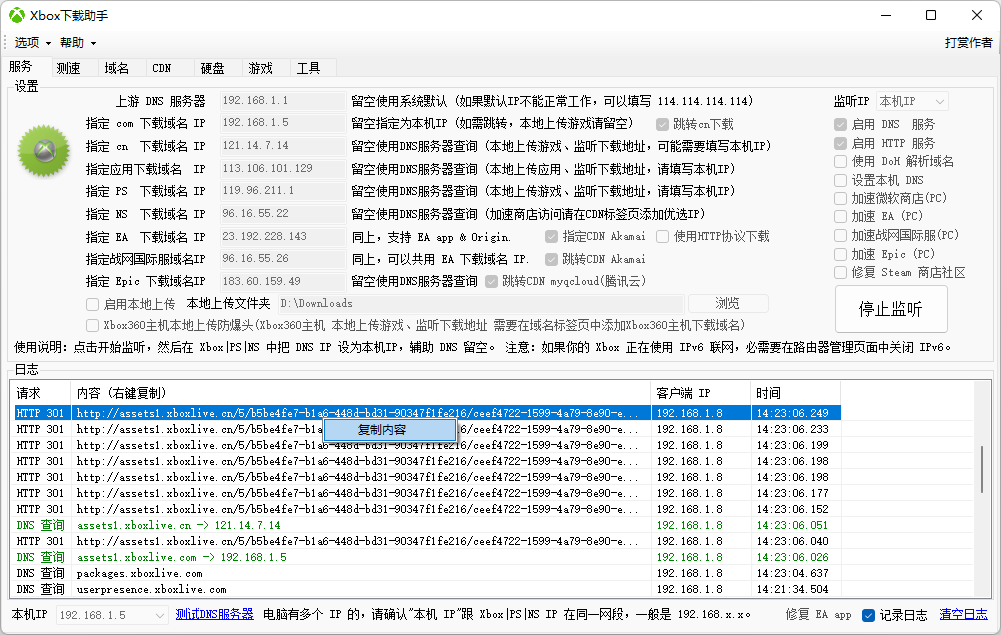Screen dimensions: 1001x635
Task: Select log row assets1.xboxlive.com -> 192.168.1.5
Action: coord(427,557)
